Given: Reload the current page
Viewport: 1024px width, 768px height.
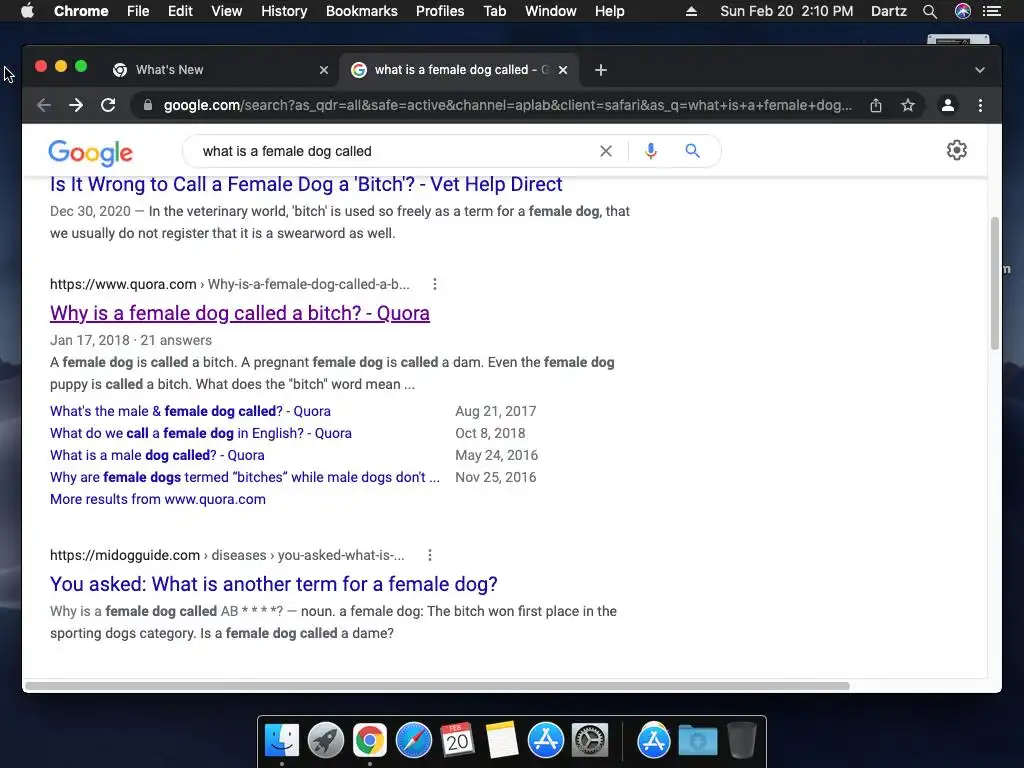Looking at the screenshot, I should click(108, 105).
